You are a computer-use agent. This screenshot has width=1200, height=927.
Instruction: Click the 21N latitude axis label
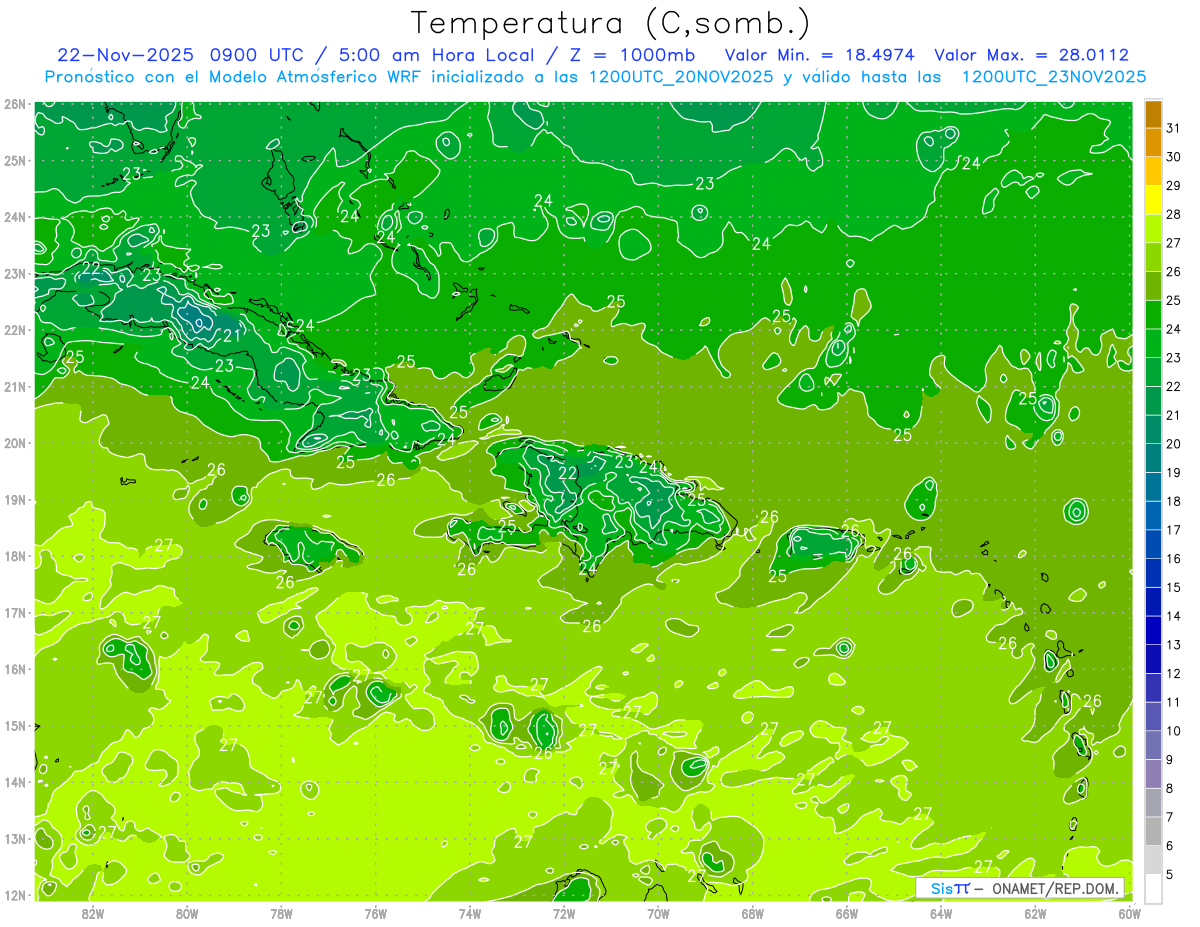pos(15,386)
